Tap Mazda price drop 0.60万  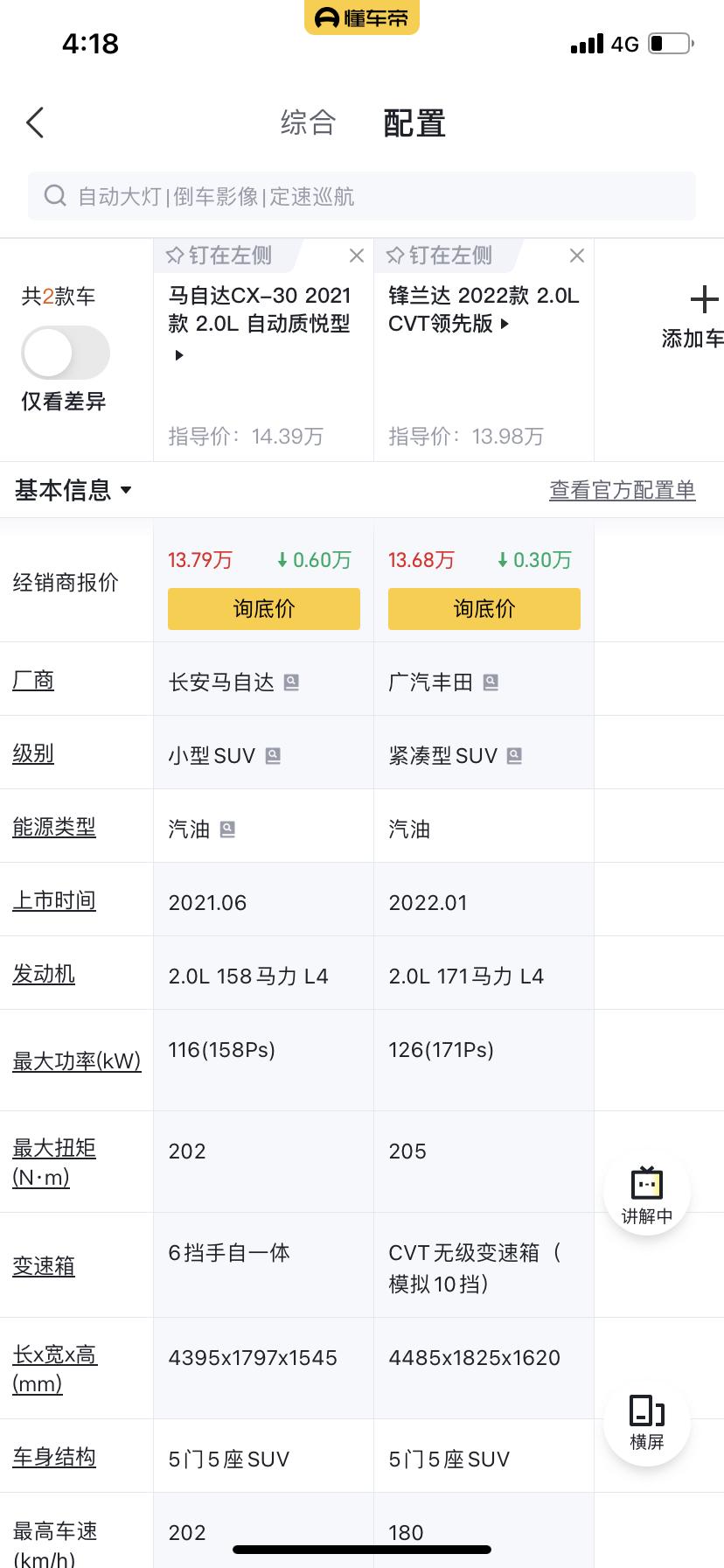pos(313,560)
